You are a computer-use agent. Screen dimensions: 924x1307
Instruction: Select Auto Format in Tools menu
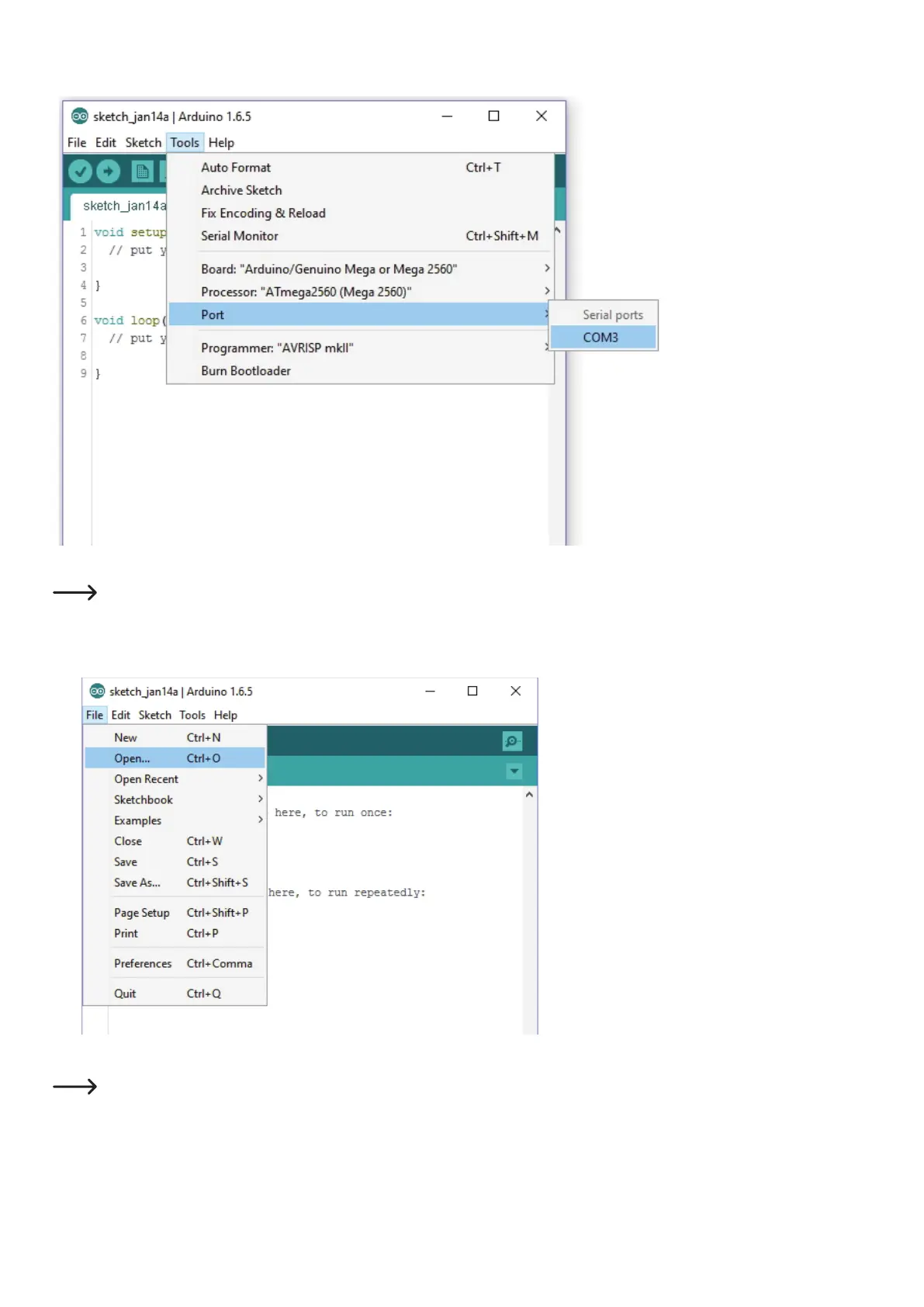(x=361, y=168)
